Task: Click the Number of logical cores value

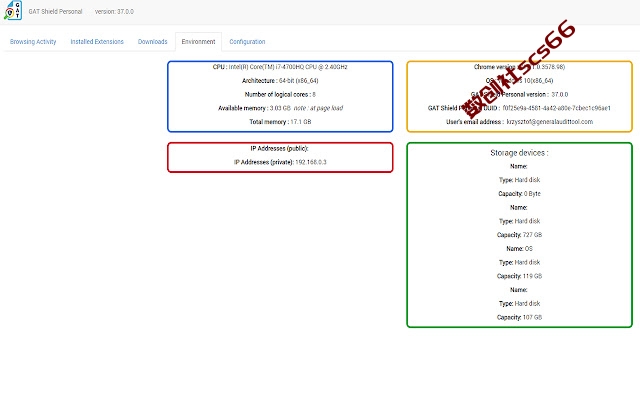Action: click(x=314, y=94)
